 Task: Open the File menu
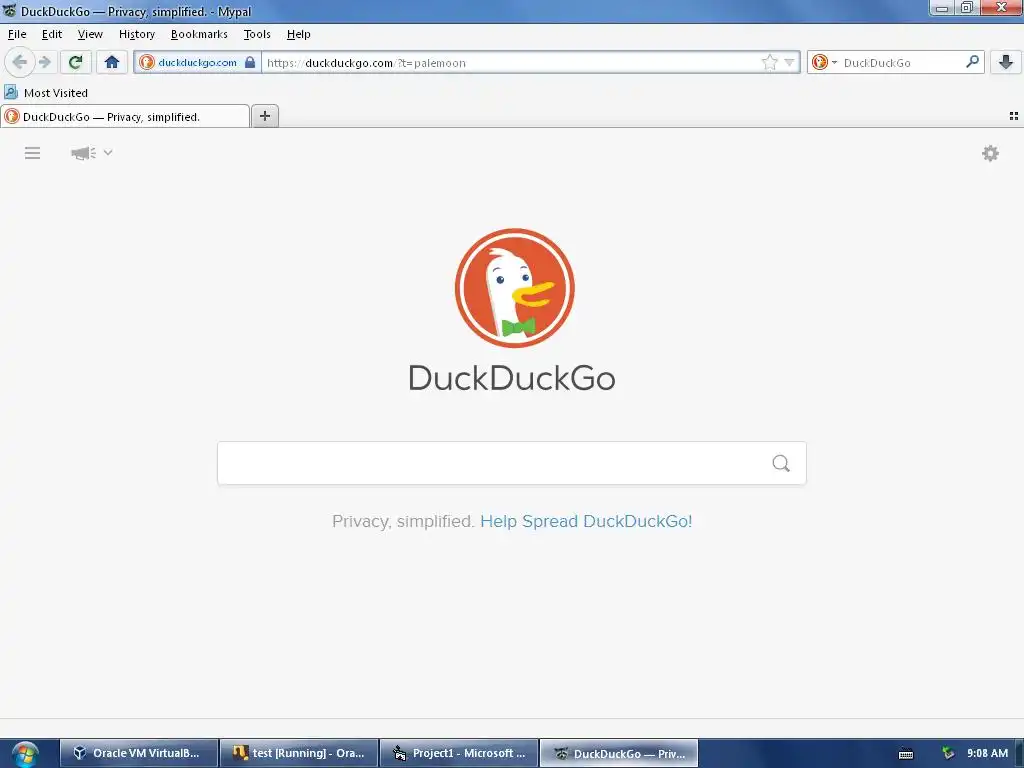tap(17, 34)
